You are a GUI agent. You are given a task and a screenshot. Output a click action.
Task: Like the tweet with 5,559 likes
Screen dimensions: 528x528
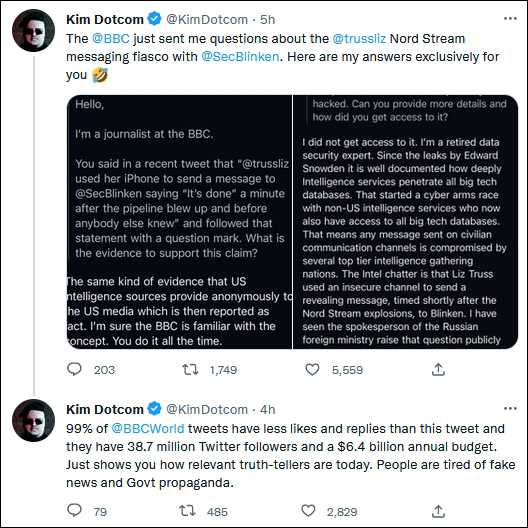point(312,369)
